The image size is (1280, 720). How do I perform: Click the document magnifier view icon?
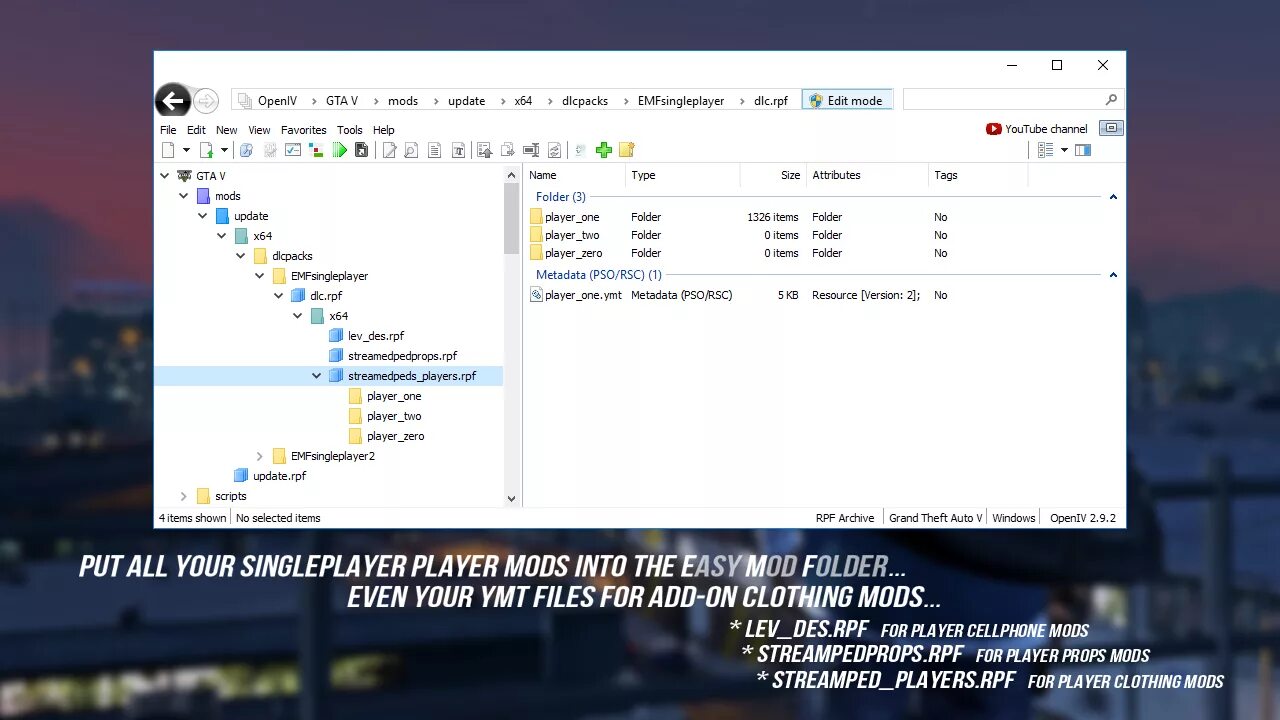[x=411, y=150]
